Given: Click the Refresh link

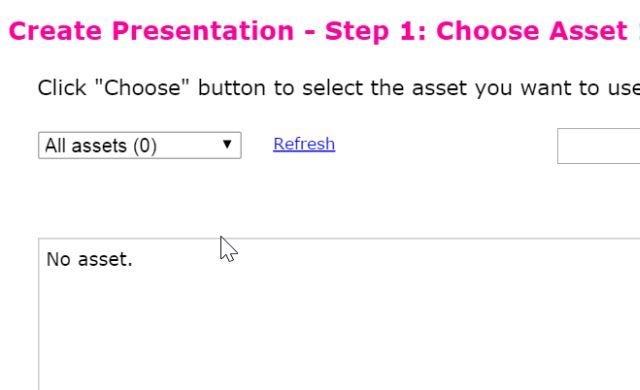Looking at the screenshot, I should coord(304,144).
